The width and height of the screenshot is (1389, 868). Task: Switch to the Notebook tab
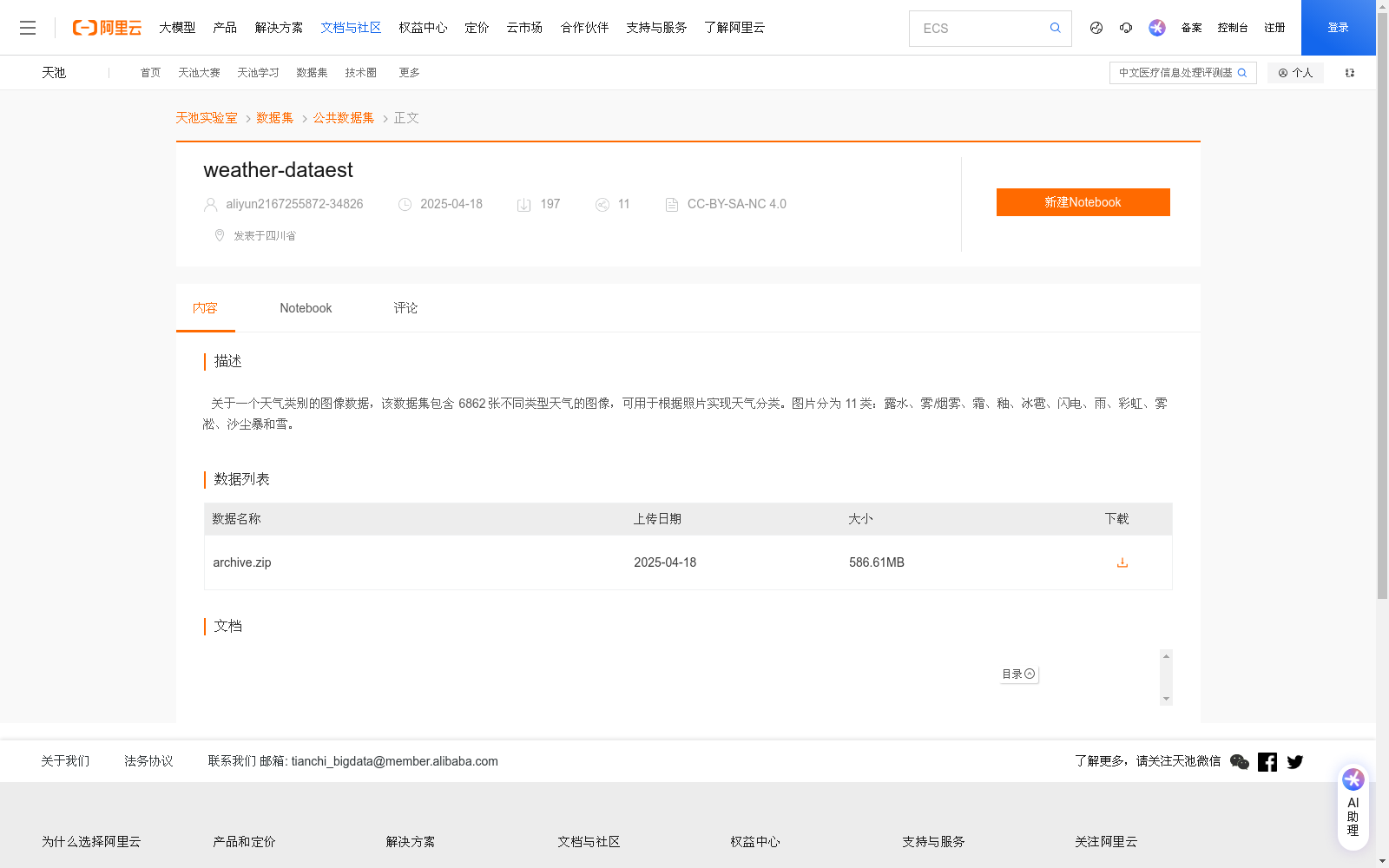pyautogui.click(x=306, y=308)
